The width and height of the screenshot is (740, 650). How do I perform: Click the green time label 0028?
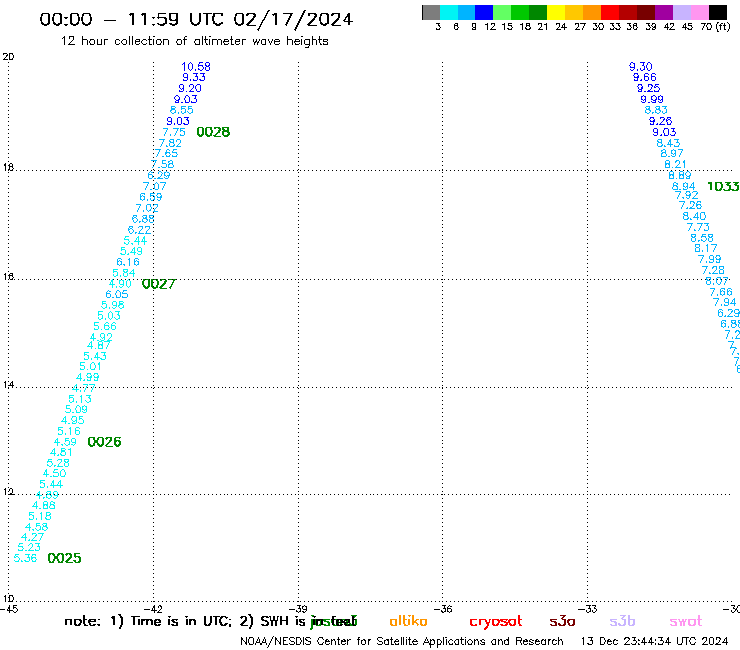213,132
